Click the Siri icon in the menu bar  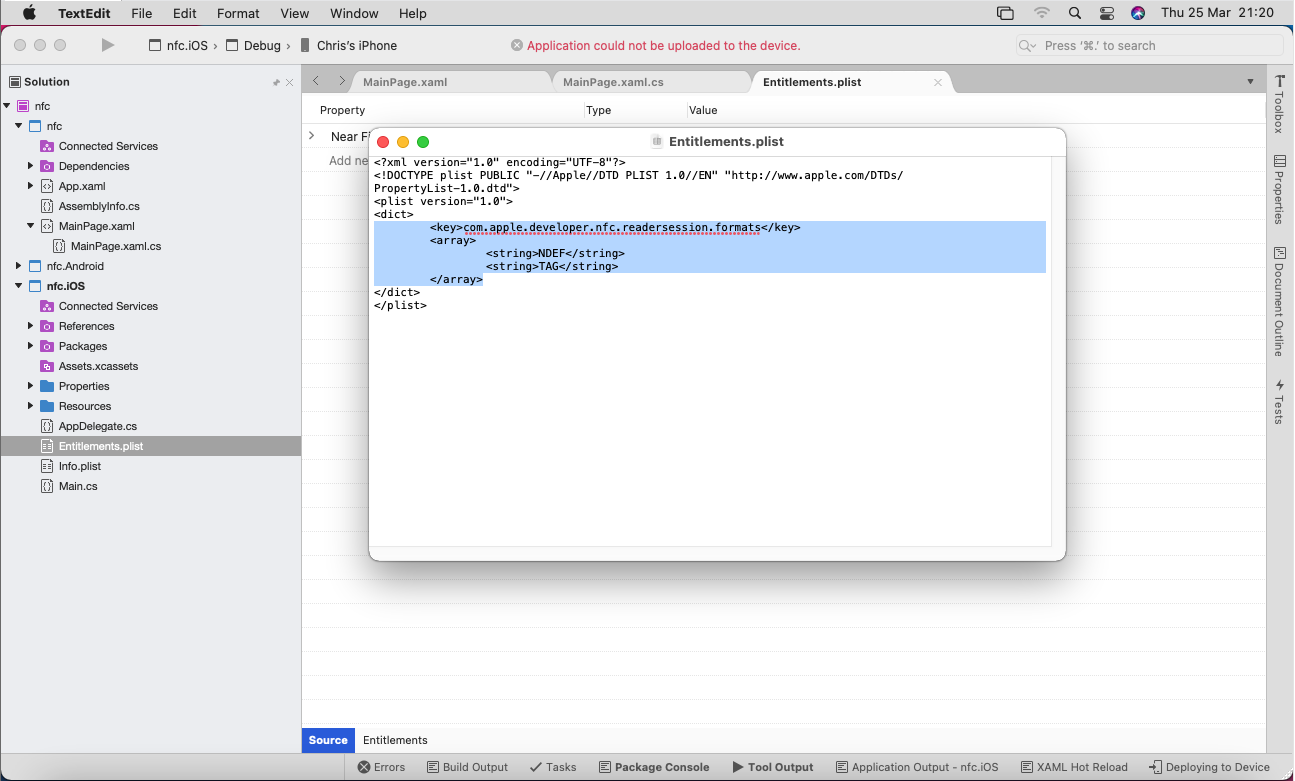coord(1138,13)
